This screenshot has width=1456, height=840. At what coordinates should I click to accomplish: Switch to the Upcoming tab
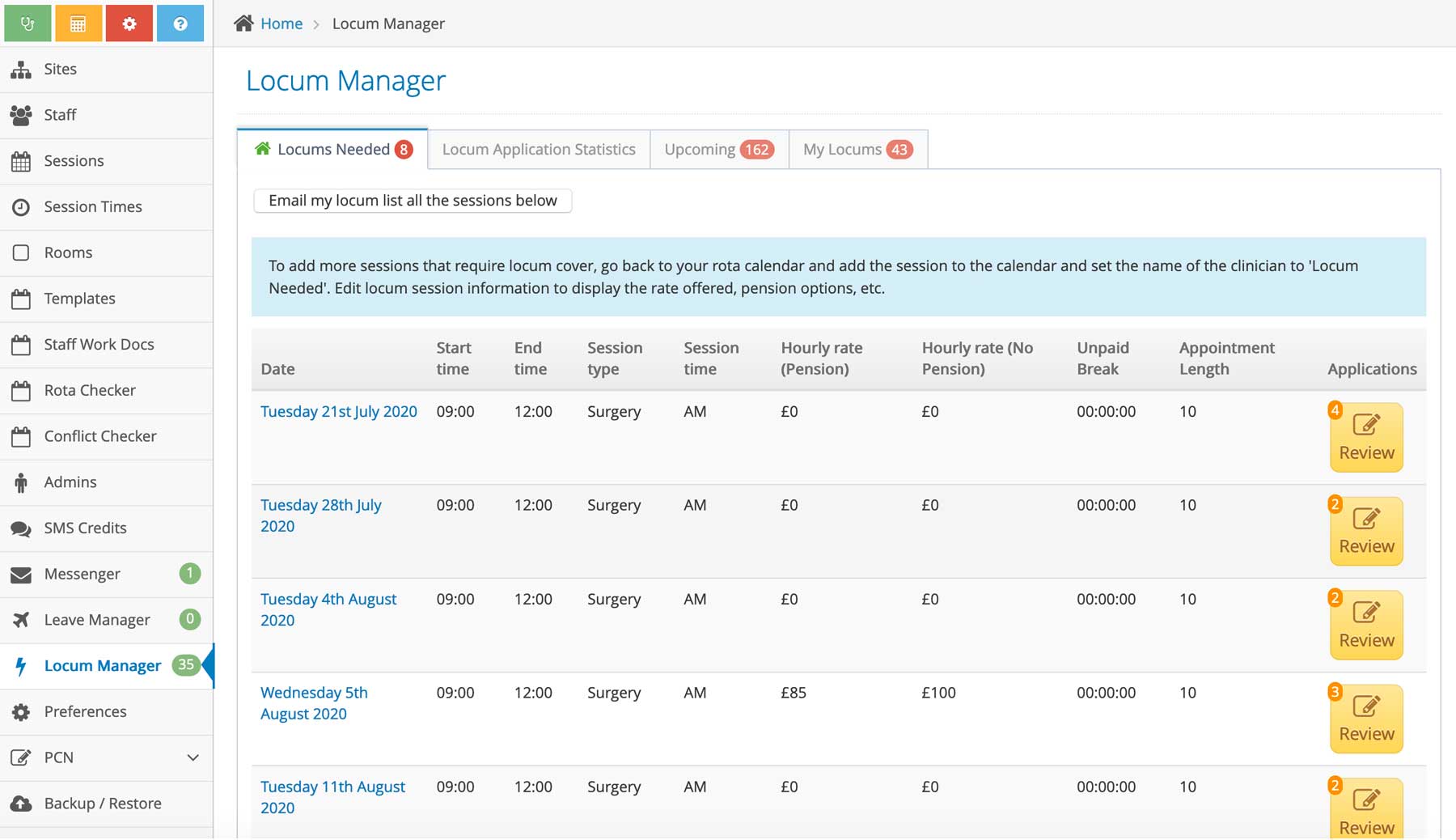tap(718, 150)
